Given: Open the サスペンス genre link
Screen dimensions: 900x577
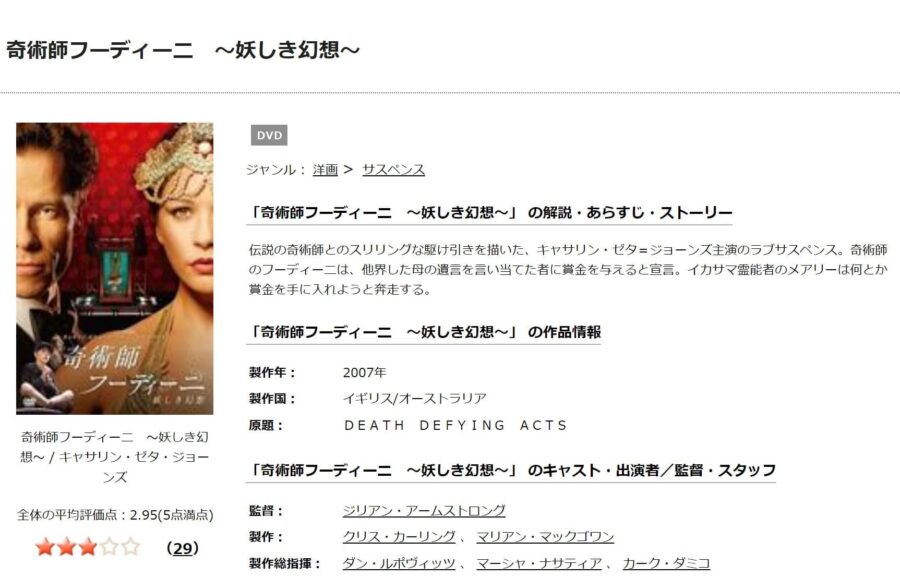Looking at the screenshot, I should pos(393,170).
